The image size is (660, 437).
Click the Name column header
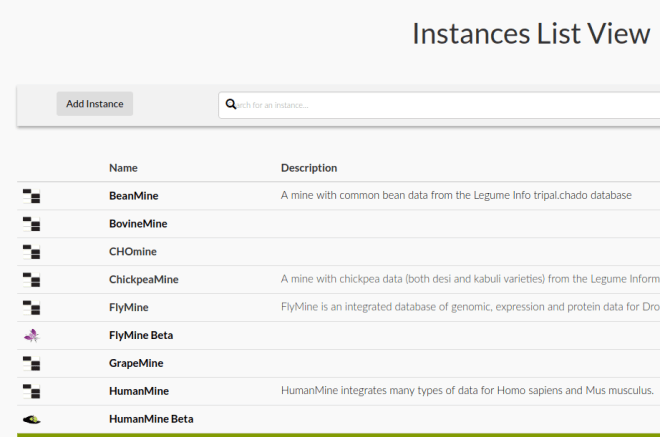[123, 168]
